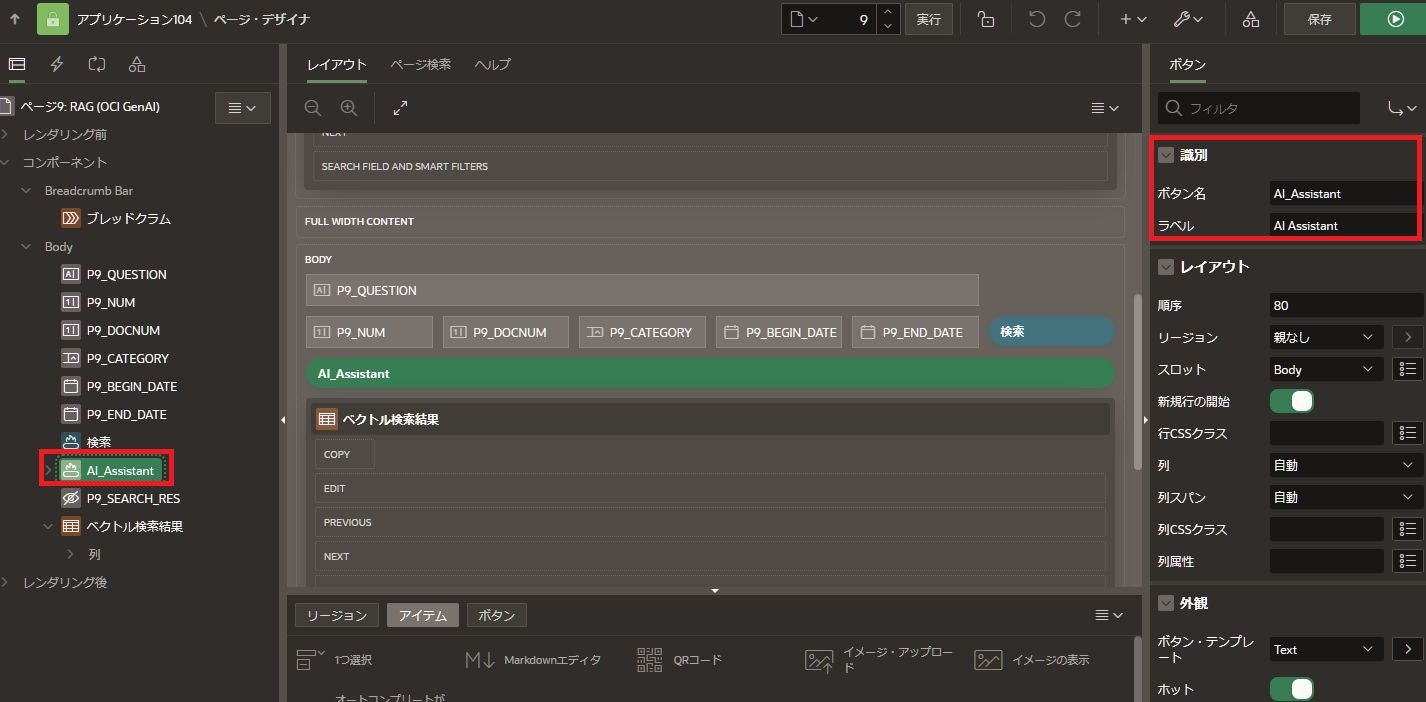1426x702 pixels.
Task: Click the page lock icon in toolbar
Action: (986, 19)
